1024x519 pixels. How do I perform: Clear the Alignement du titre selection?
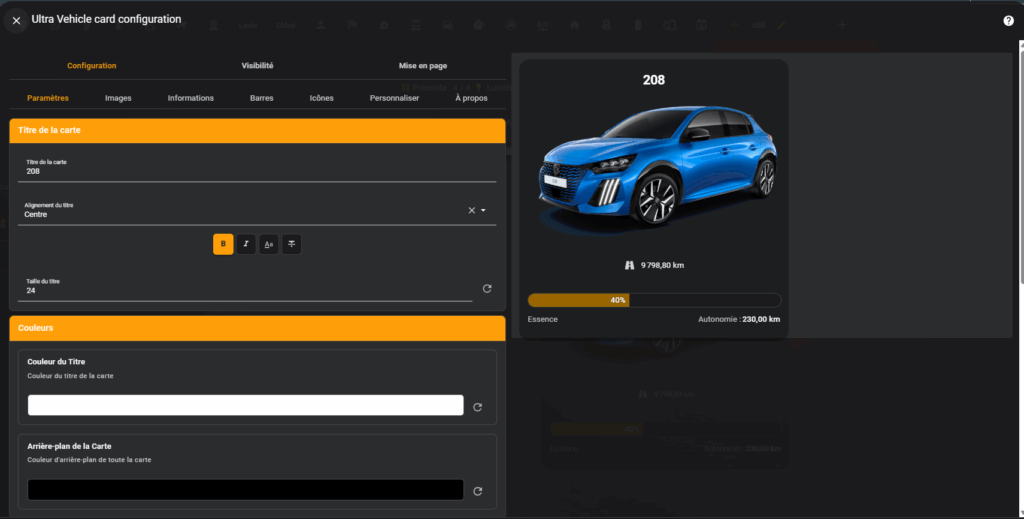pos(471,210)
